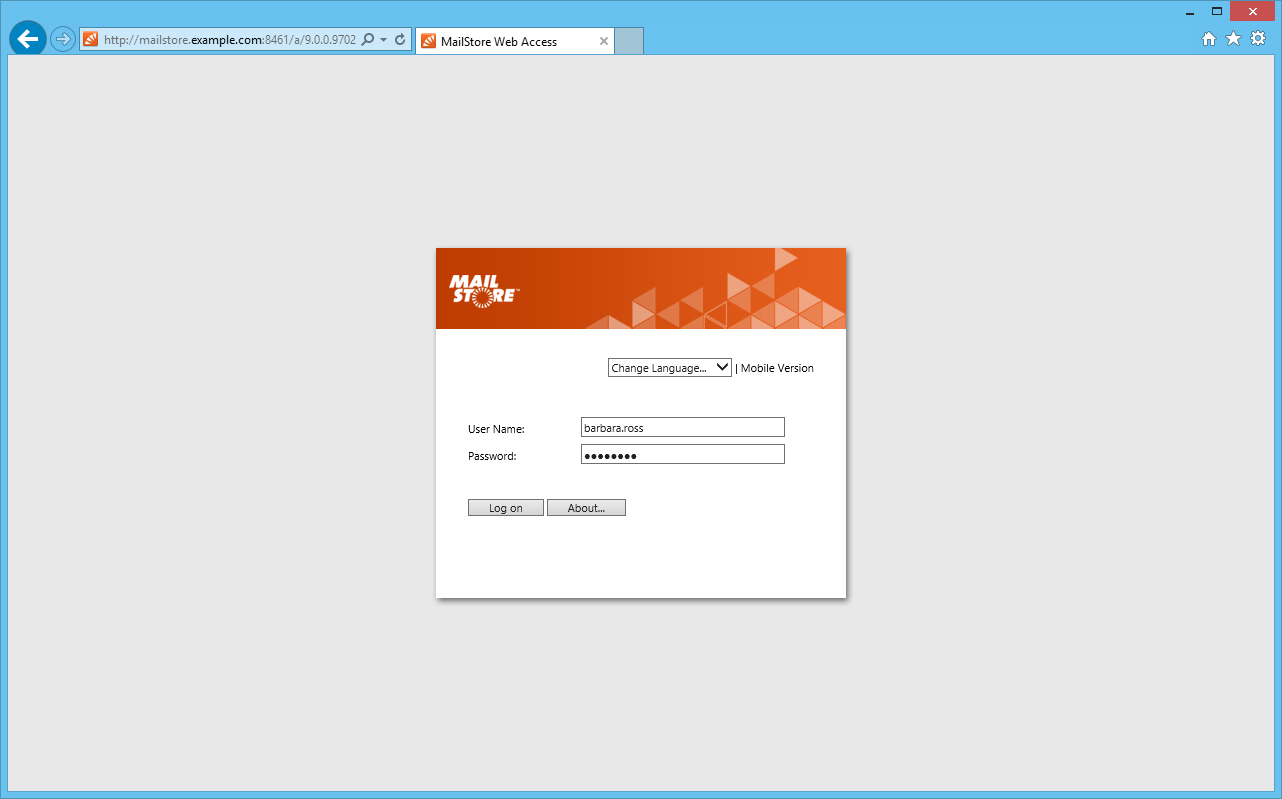1282x799 pixels.
Task: Focus the Password input field
Action: click(x=682, y=455)
